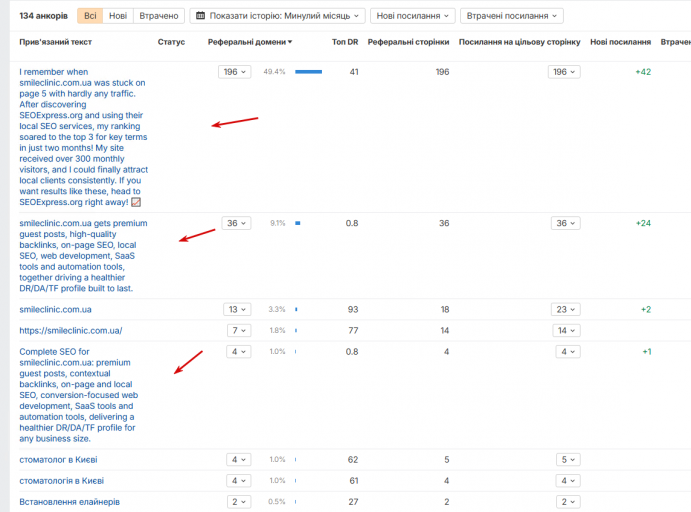Image resolution: width=691 pixels, height=512 pixels.
Task: Click the Топ DR column header
Action: tap(345, 42)
